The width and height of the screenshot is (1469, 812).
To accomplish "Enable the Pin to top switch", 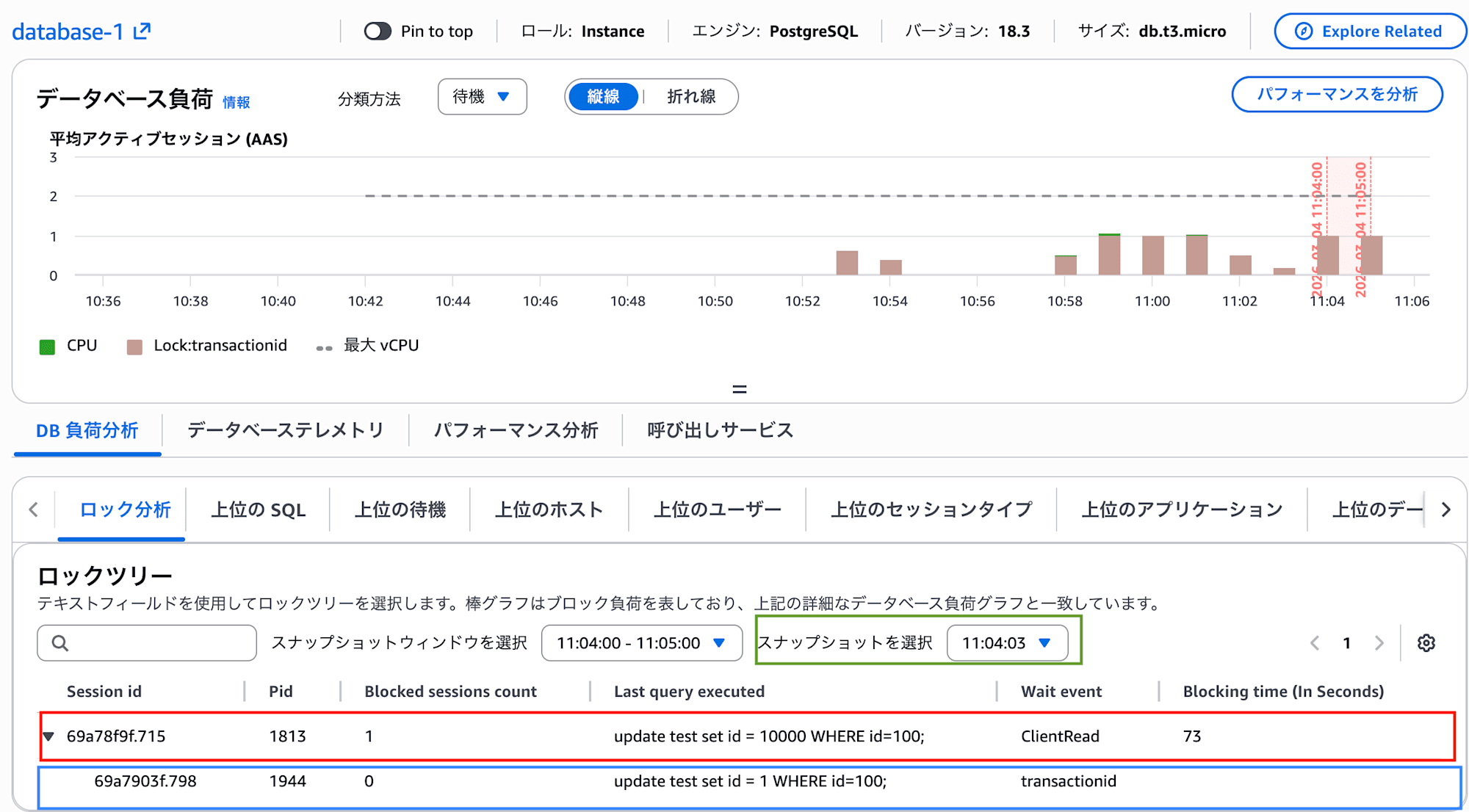I will tap(378, 31).
